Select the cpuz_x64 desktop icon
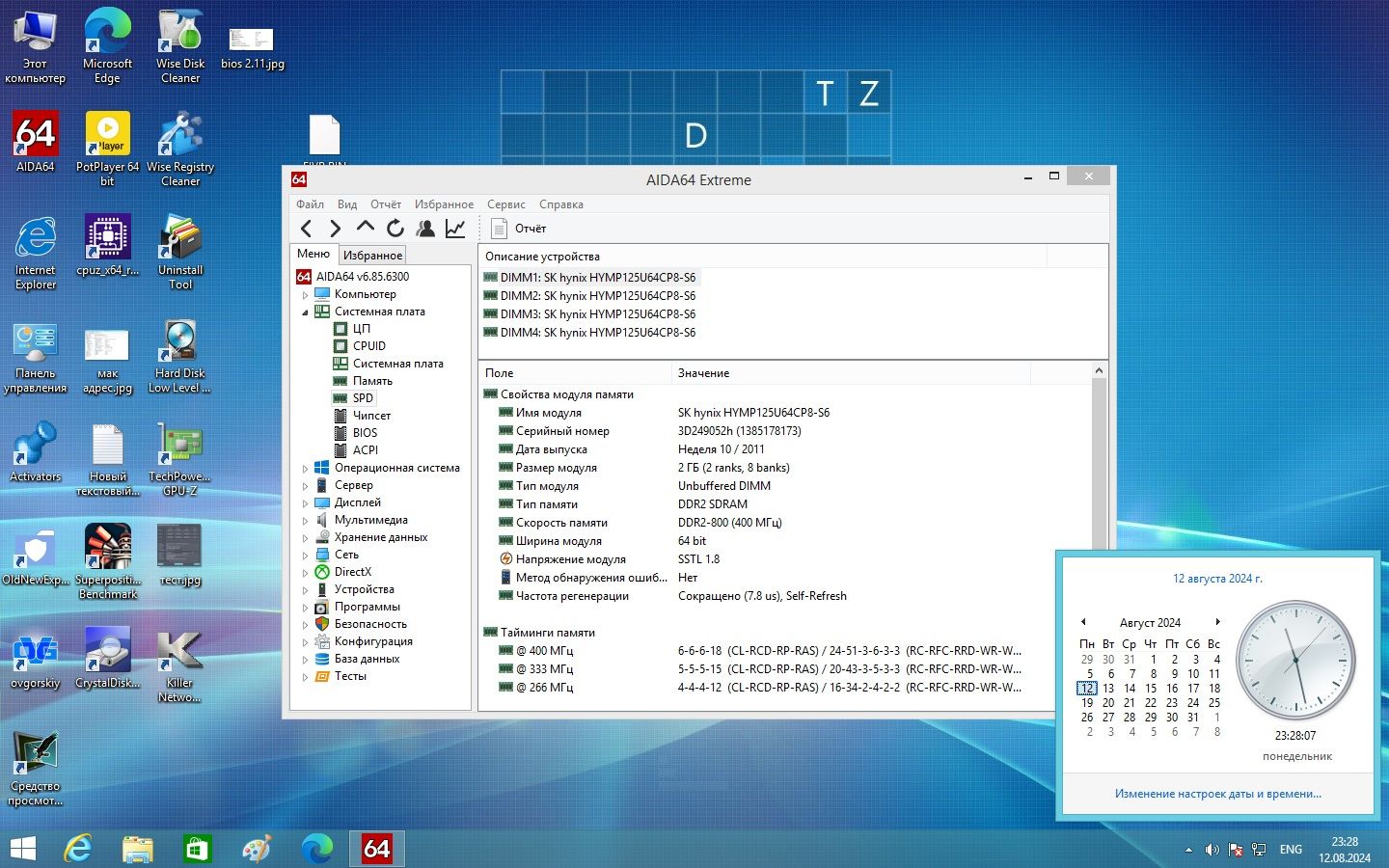Image resolution: width=1389 pixels, height=868 pixels. 107,245
